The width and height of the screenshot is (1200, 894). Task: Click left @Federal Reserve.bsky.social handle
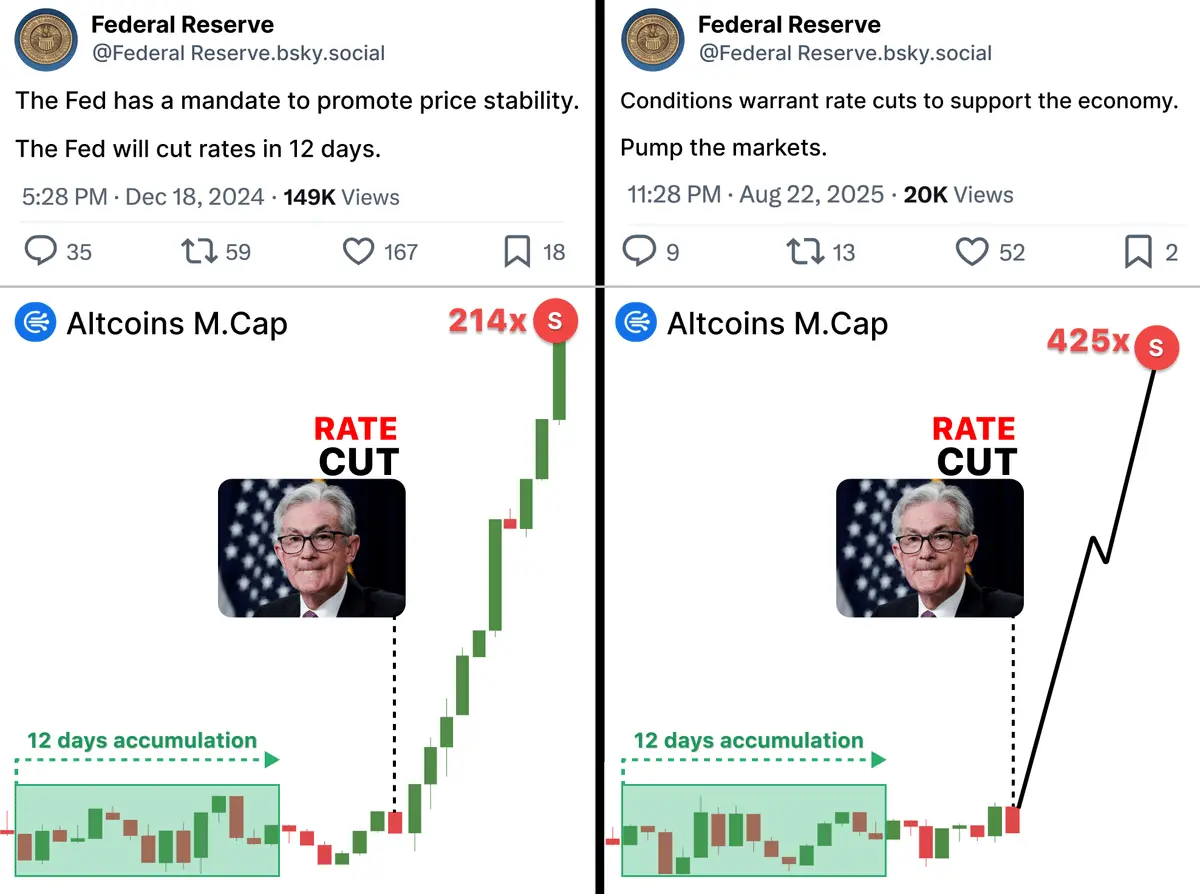(x=238, y=54)
